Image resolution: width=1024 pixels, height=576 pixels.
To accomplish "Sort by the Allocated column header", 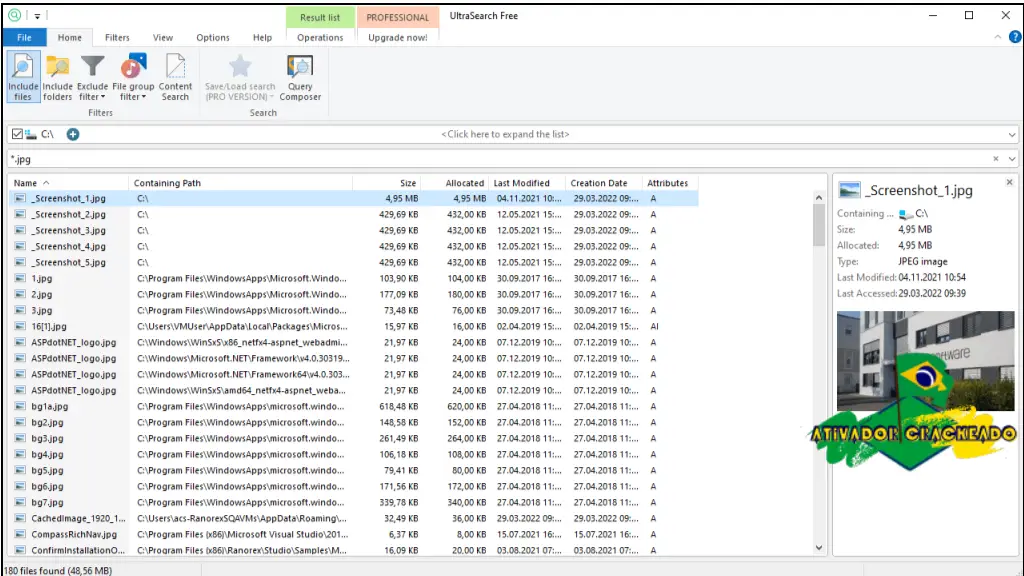I will tap(455, 183).
